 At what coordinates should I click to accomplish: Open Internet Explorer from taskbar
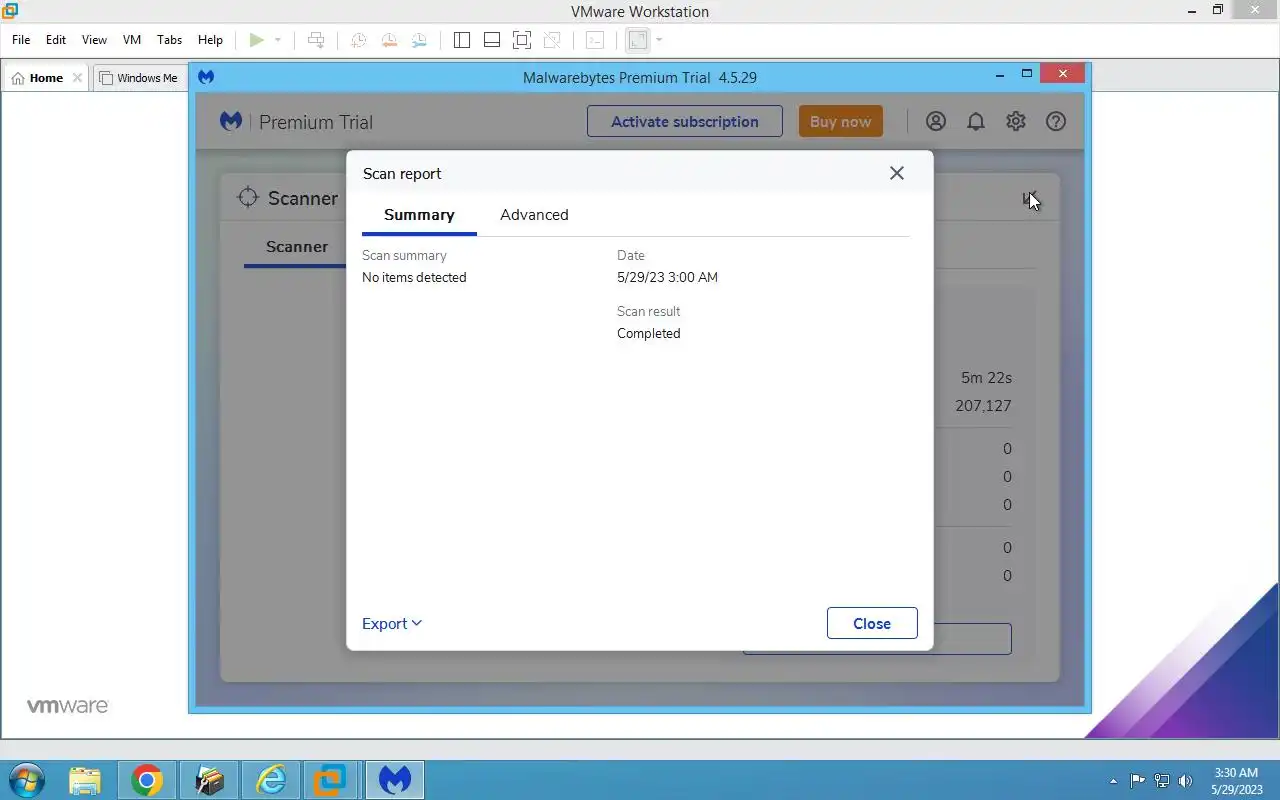[x=270, y=780]
